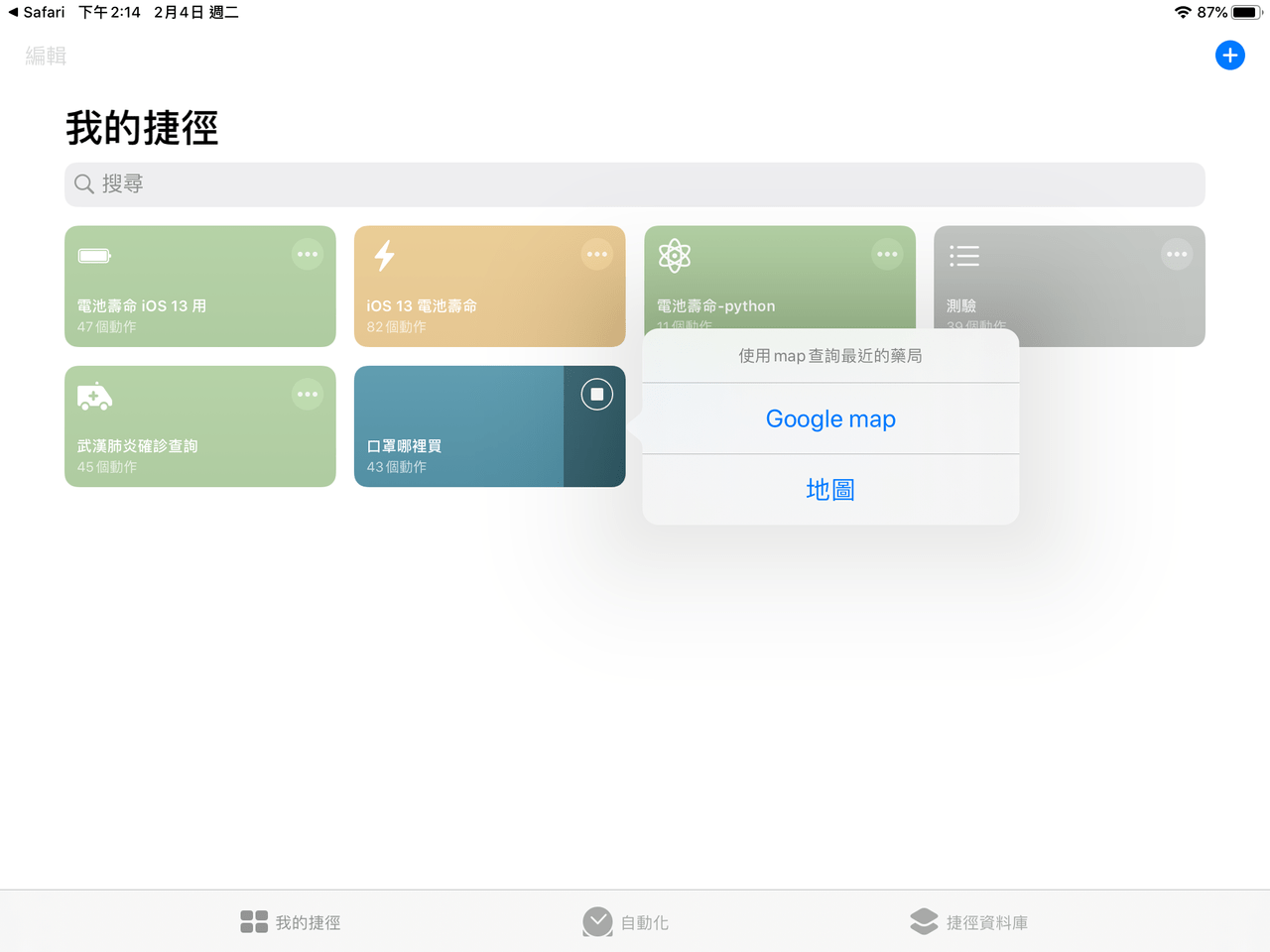The height and width of the screenshot is (952, 1270).
Task: Stop the running 口罩哪裡買 shortcut
Action: (597, 395)
